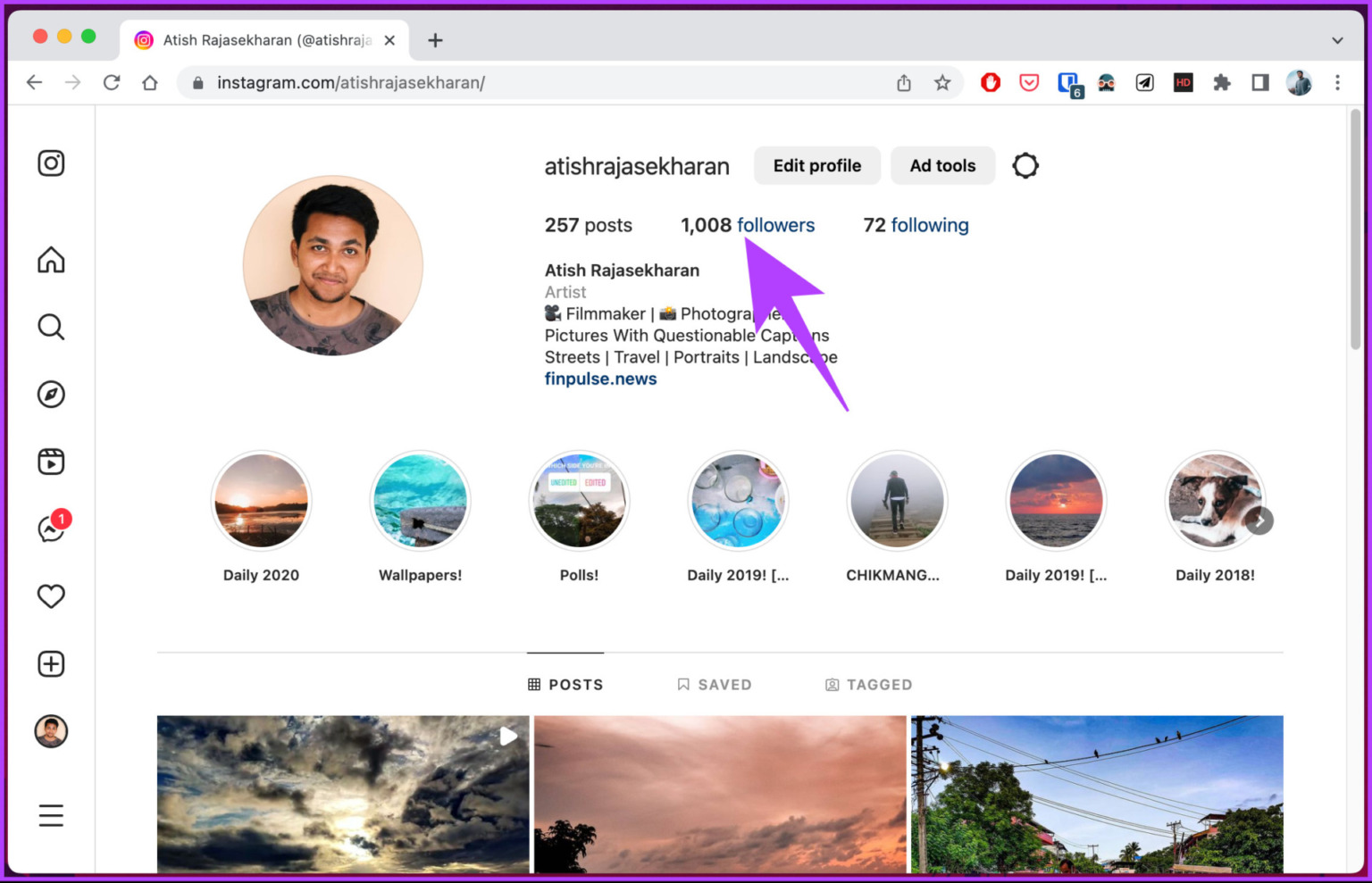Click the Edit profile button
The height and width of the screenshot is (883, 1372).
pos(816,165)
